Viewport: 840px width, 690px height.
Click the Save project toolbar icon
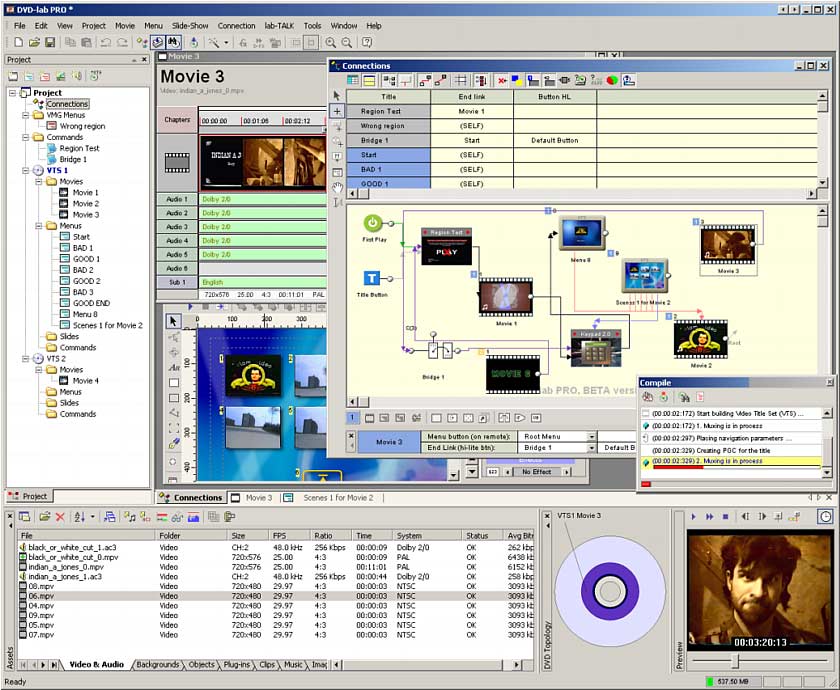(49, 42)
